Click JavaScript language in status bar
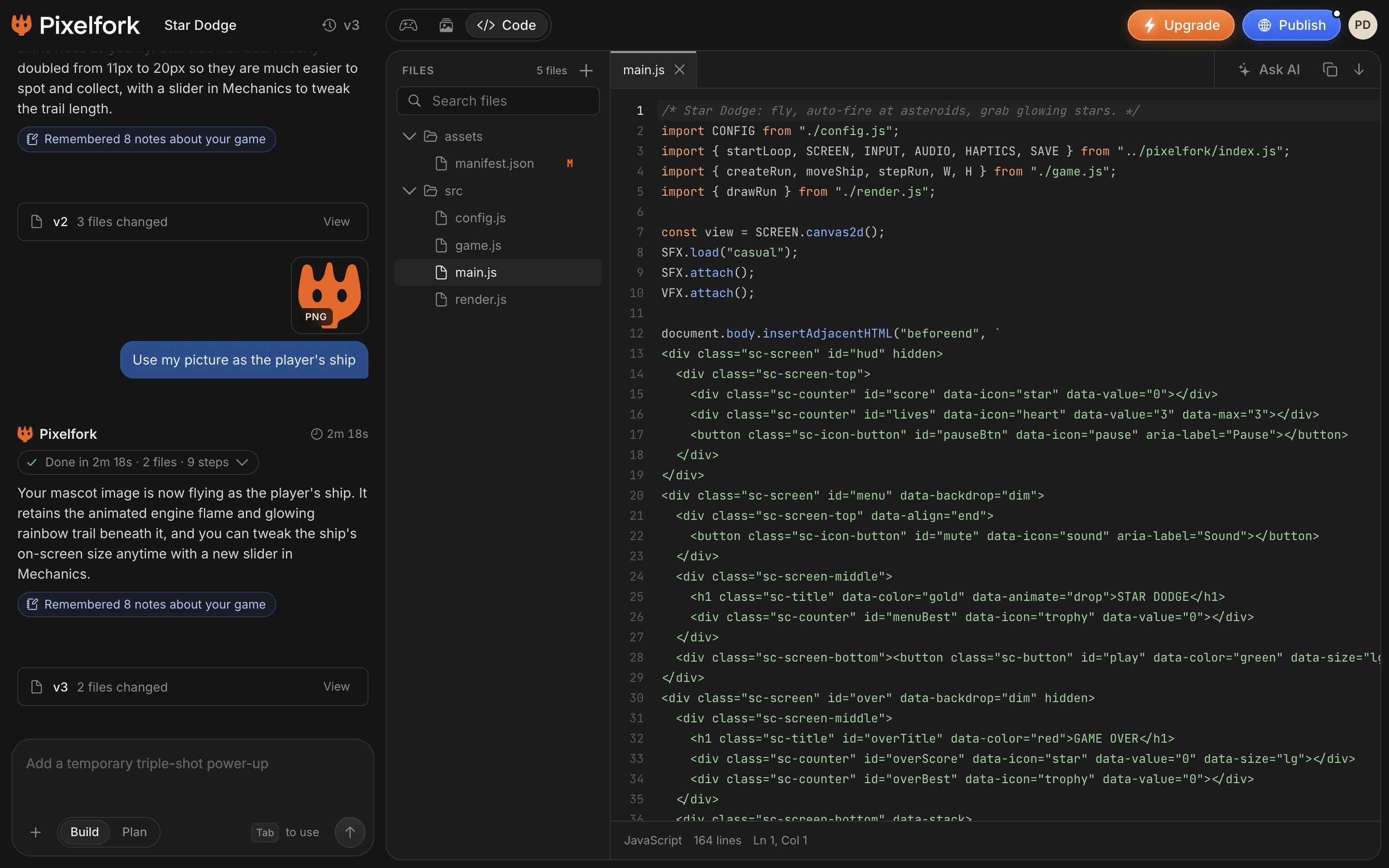Image resolution: width=1389 pixels, height=868 pixels. 653,840
